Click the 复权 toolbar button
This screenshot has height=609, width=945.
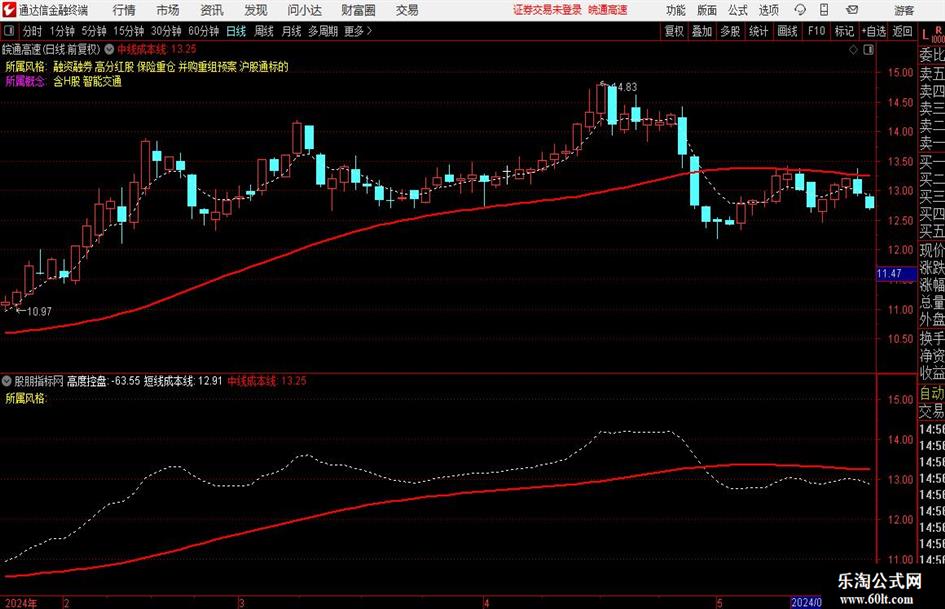click(674, 31)
